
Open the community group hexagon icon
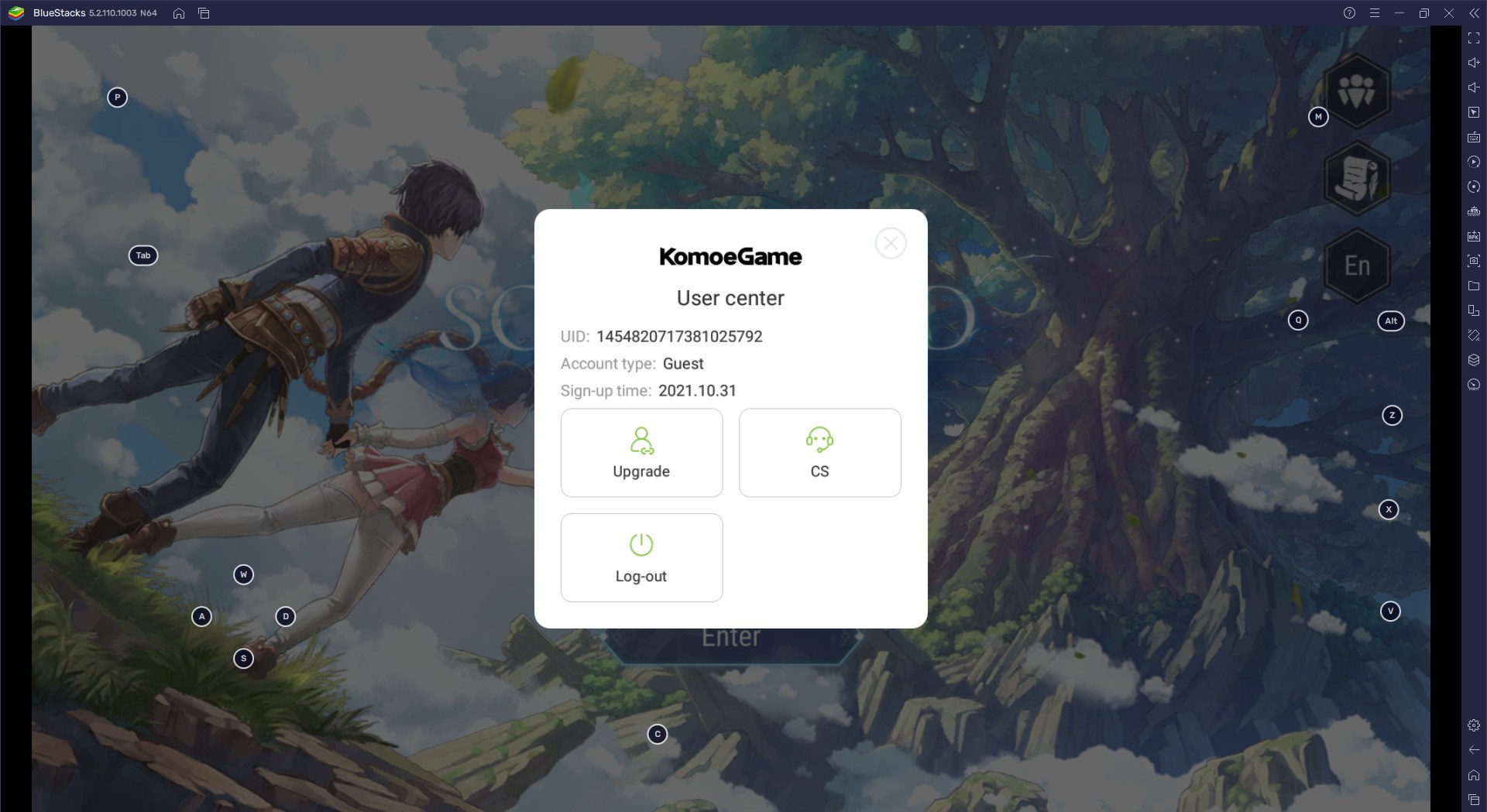coord(1357,91)
